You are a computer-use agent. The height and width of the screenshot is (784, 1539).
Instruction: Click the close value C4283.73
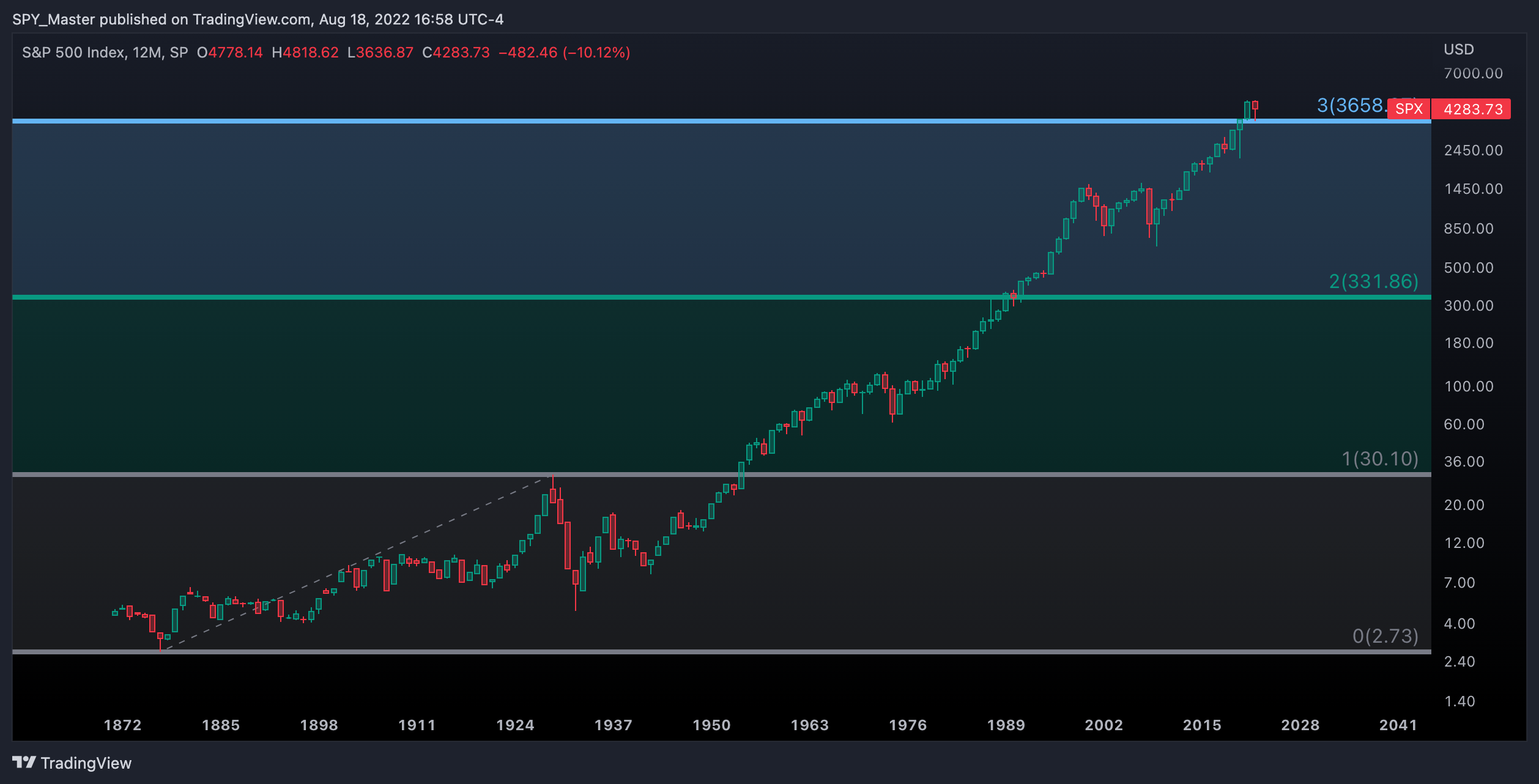point(456,53)
